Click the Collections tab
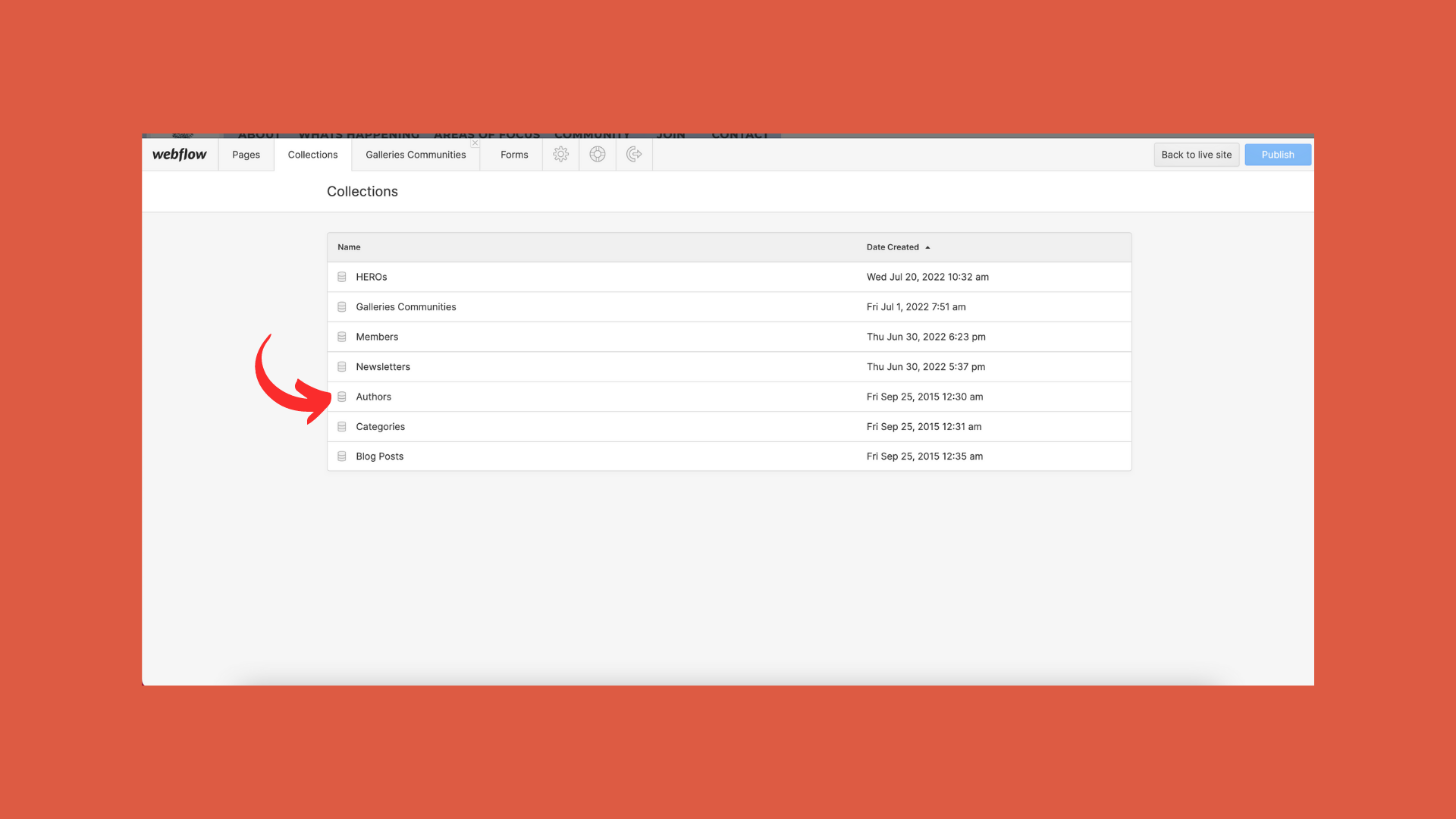Image resolution: width=1456 pixels, height=819 pixels. 312,155
